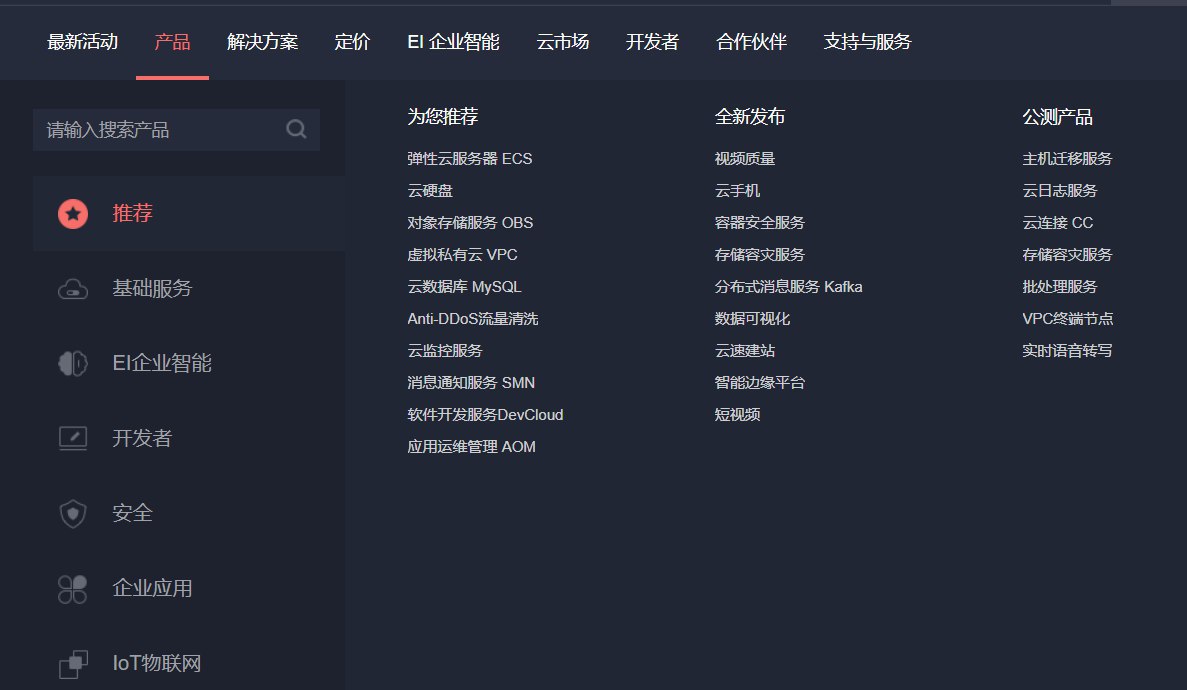
Task: Select 实时语音转写 under 公测产品
Action: 1067,351
